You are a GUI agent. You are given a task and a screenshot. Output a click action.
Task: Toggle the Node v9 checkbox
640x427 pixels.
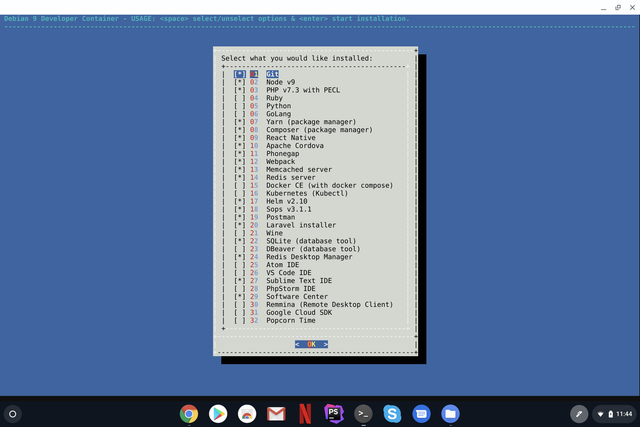pos(240,82)
